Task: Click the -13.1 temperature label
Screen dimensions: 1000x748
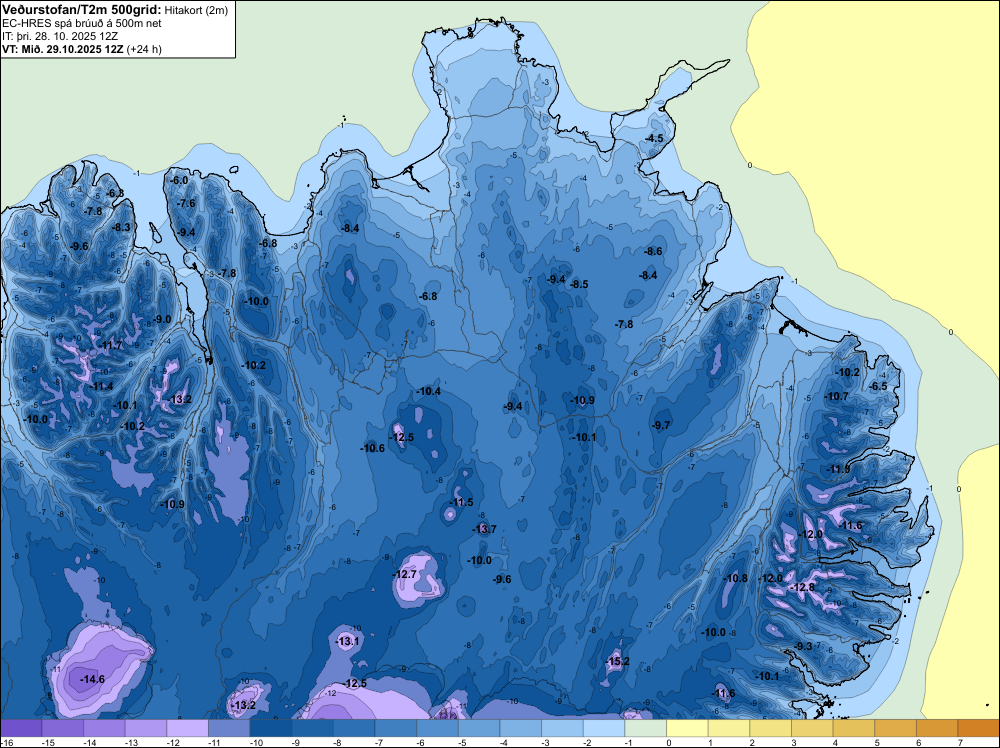Action: coord(348,642)
